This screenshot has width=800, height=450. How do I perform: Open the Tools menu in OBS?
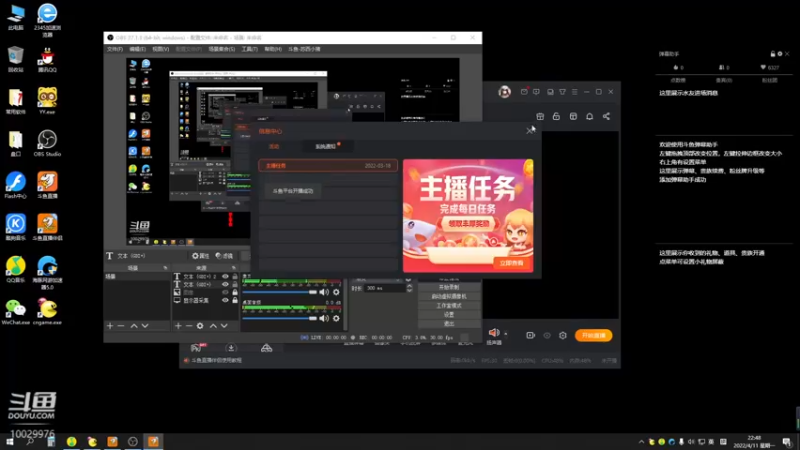coord(249,49)
